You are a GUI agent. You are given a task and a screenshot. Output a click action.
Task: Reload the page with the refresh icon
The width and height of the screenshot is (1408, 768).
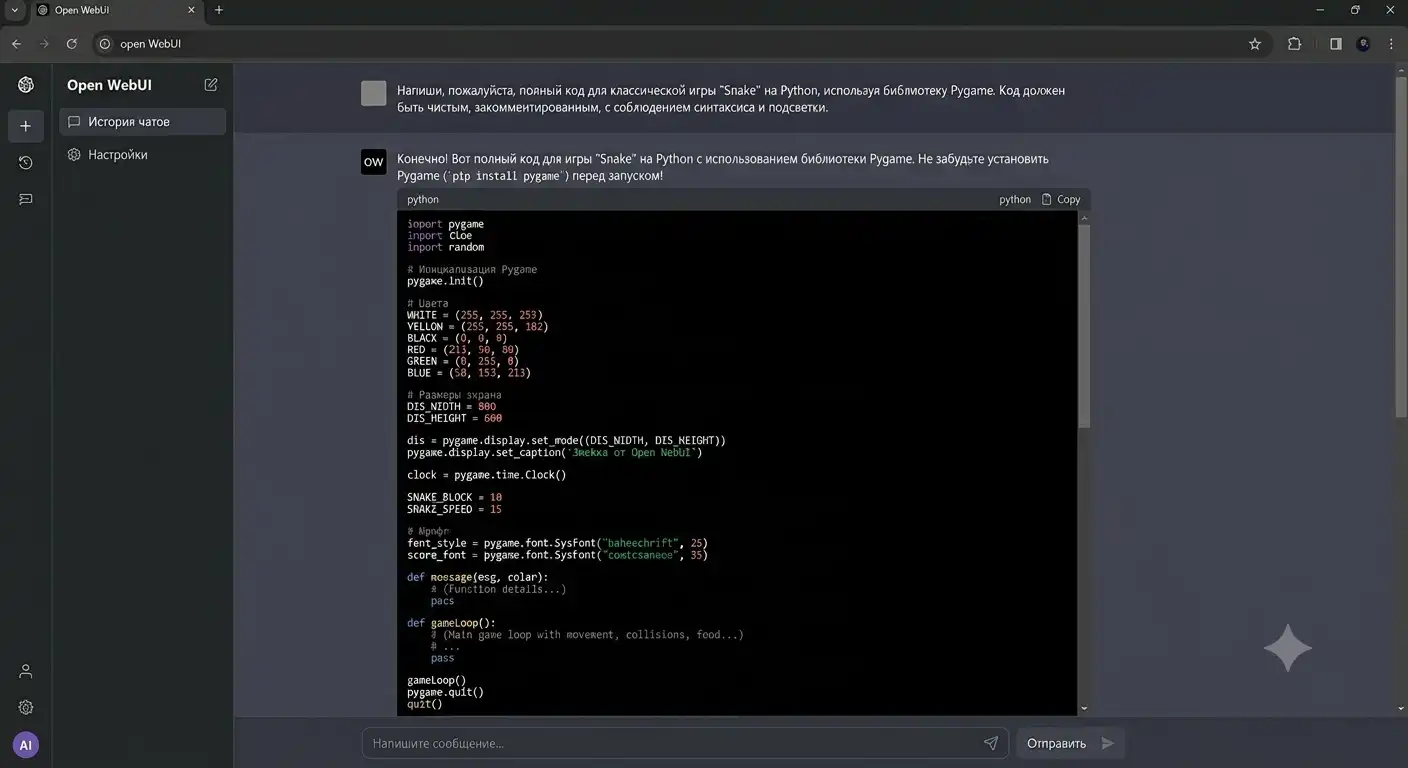72,44
